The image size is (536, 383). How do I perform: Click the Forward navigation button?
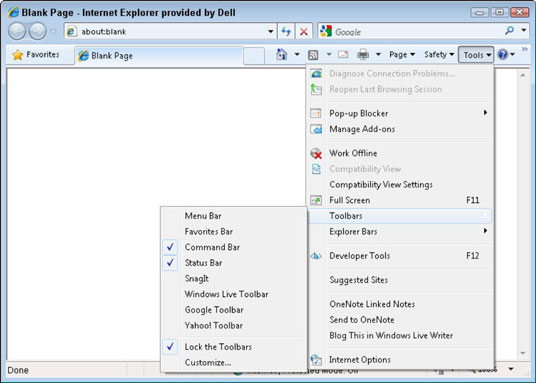pyautogui.click(x=38, y=31)
